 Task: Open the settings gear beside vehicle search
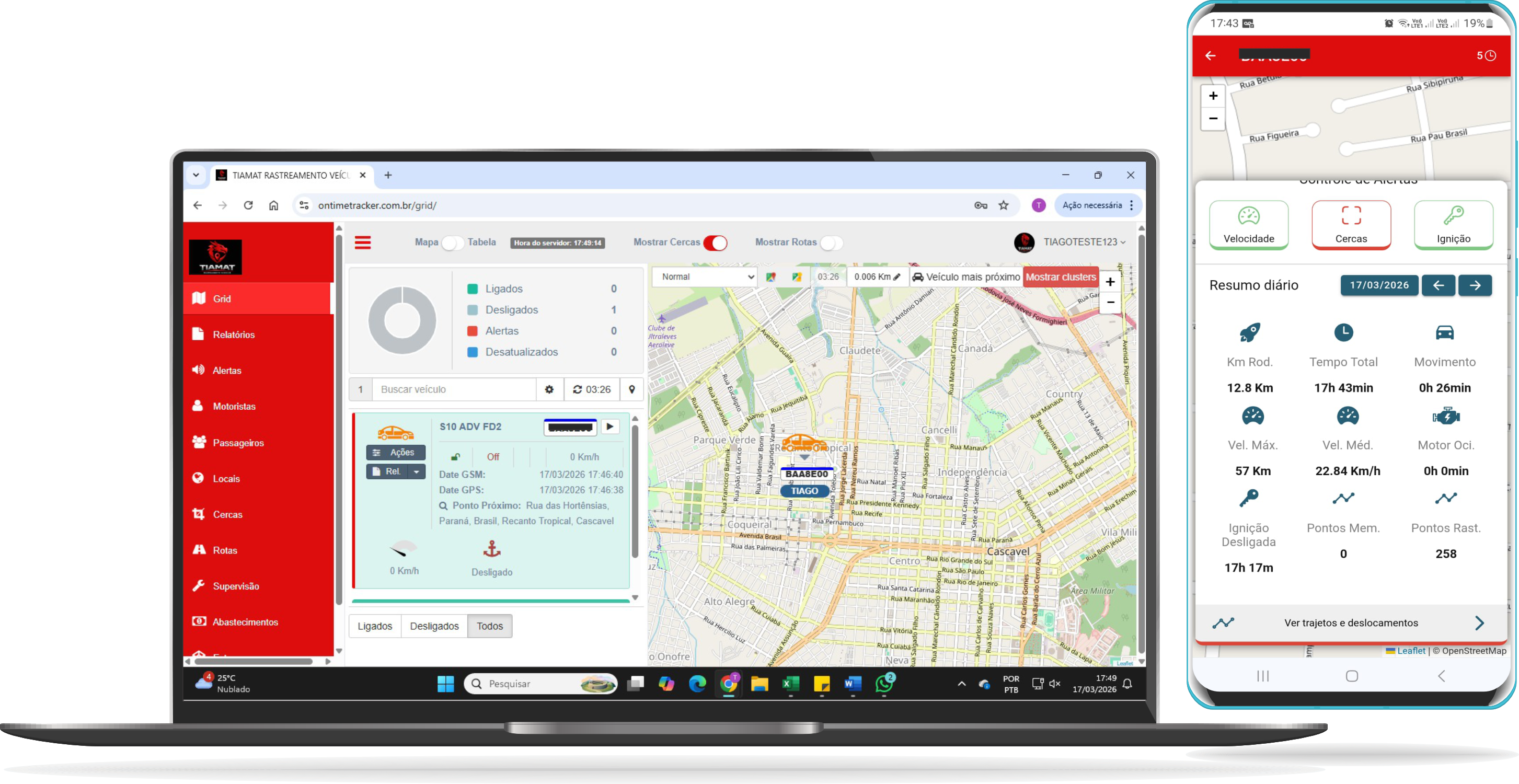click(549, 389)
